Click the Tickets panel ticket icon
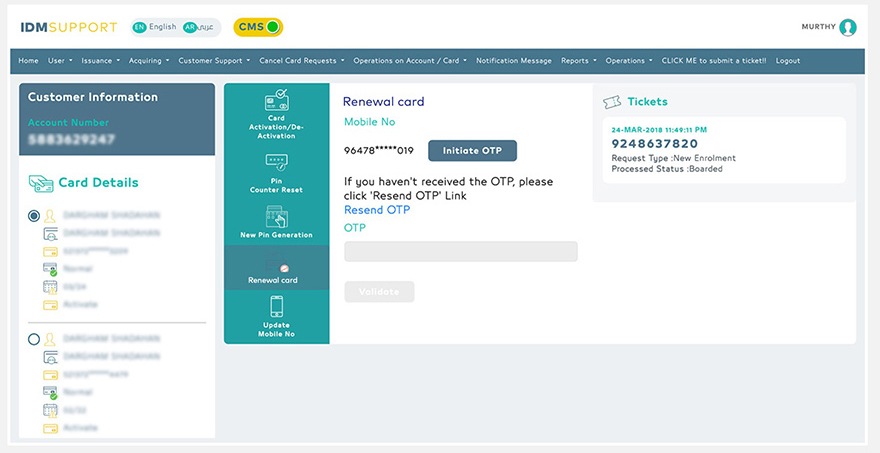This screenshot has width=880, height=453. [x=611, y=102]
